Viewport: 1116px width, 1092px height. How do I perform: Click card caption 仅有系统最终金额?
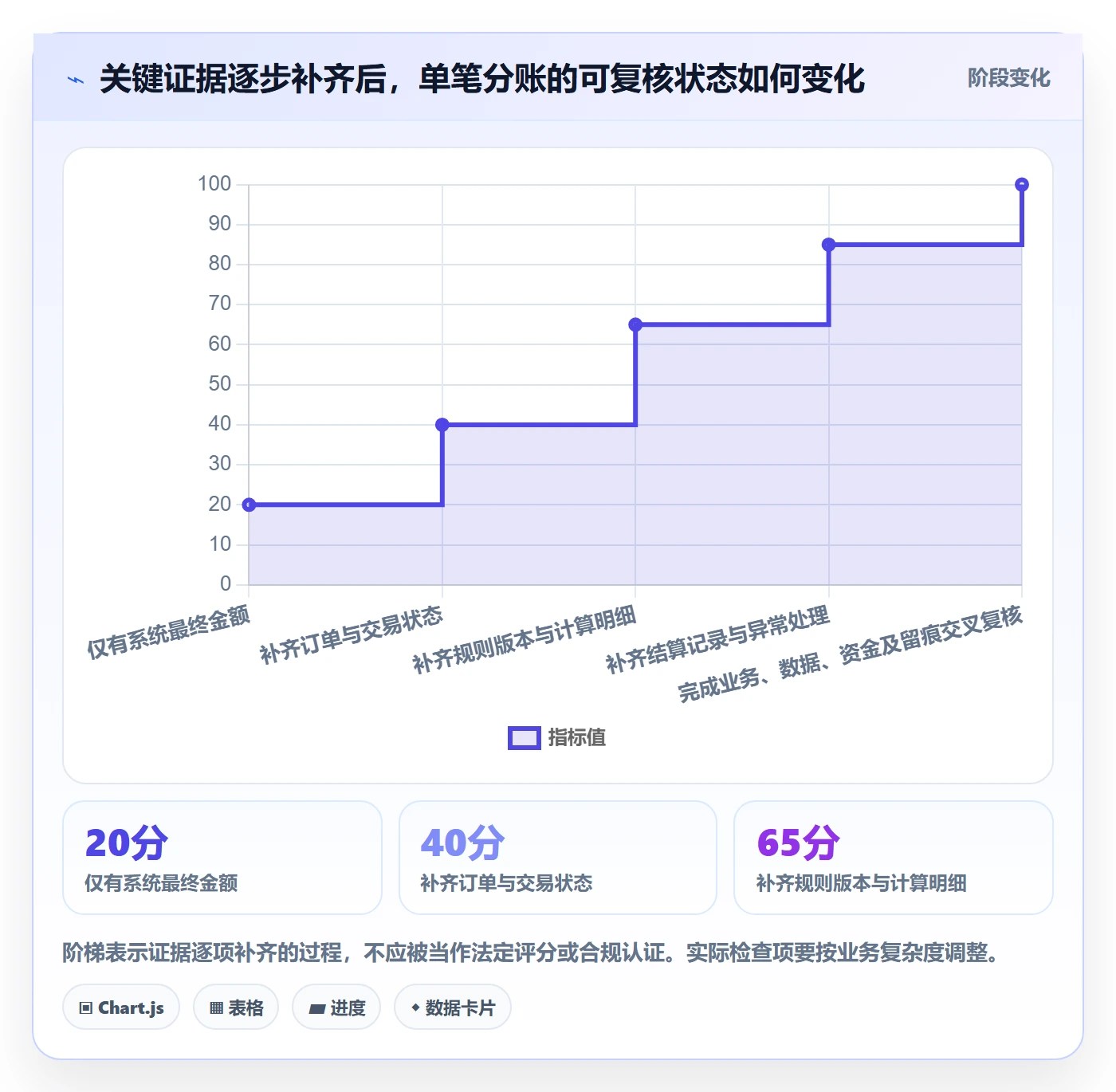[162, 883]
